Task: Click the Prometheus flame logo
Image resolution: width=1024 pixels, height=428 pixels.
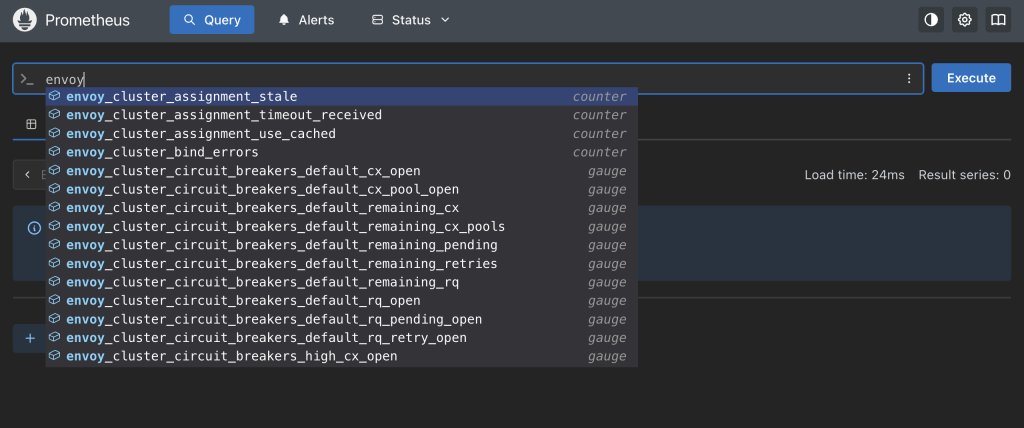Action: click(24, 20)
